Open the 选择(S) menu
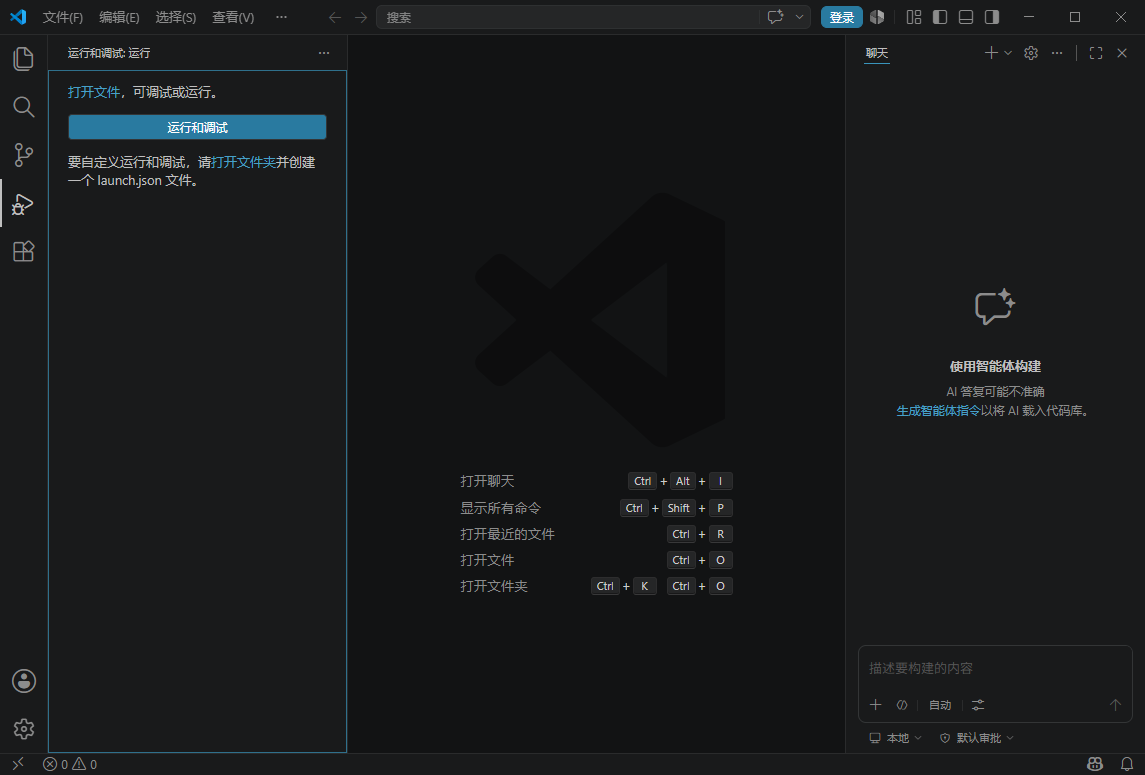The width and height of the screenshot is (1145, 775). pos(175,17)
